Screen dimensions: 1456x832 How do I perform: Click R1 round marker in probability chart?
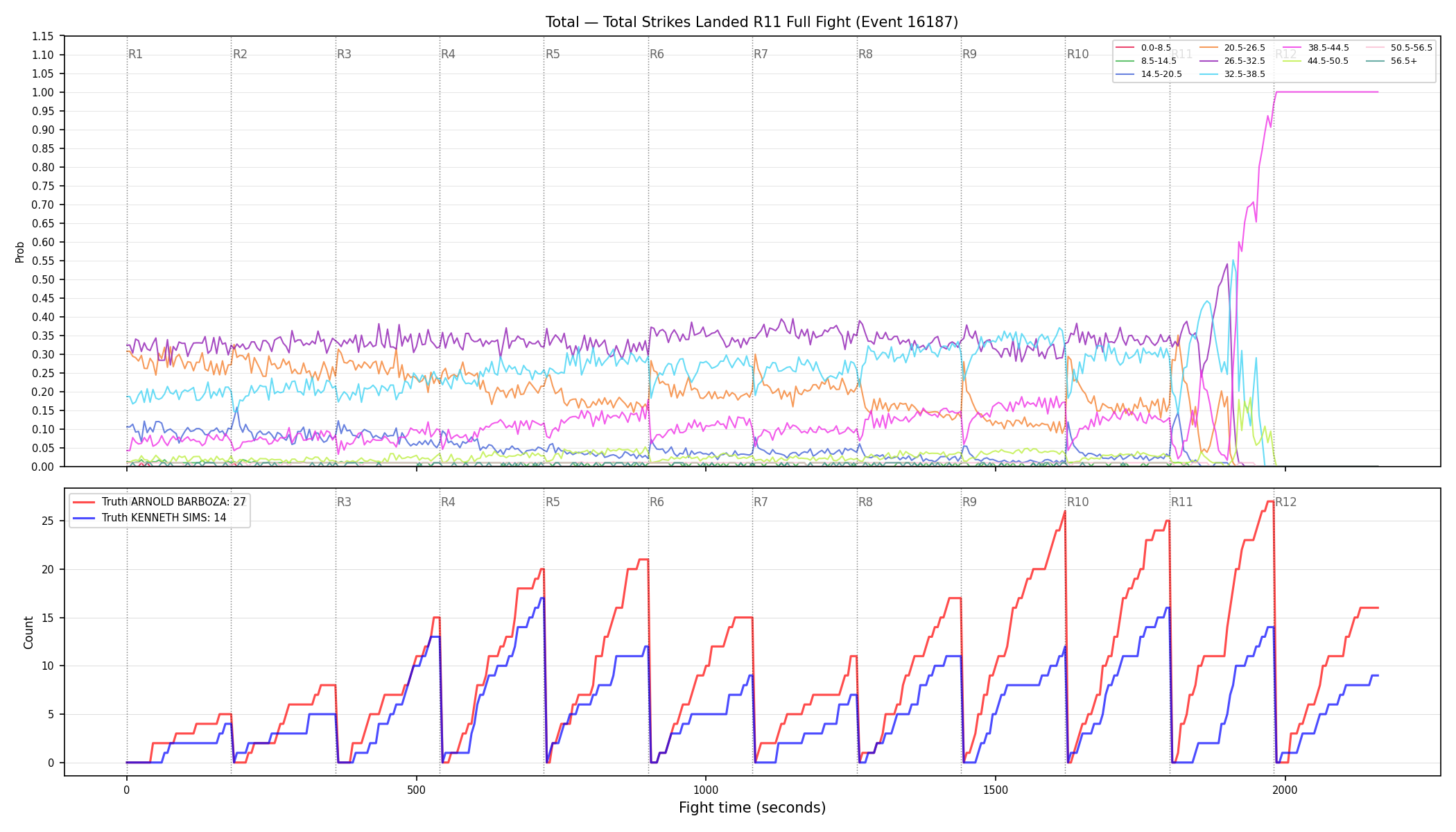(x=135, y=54)
